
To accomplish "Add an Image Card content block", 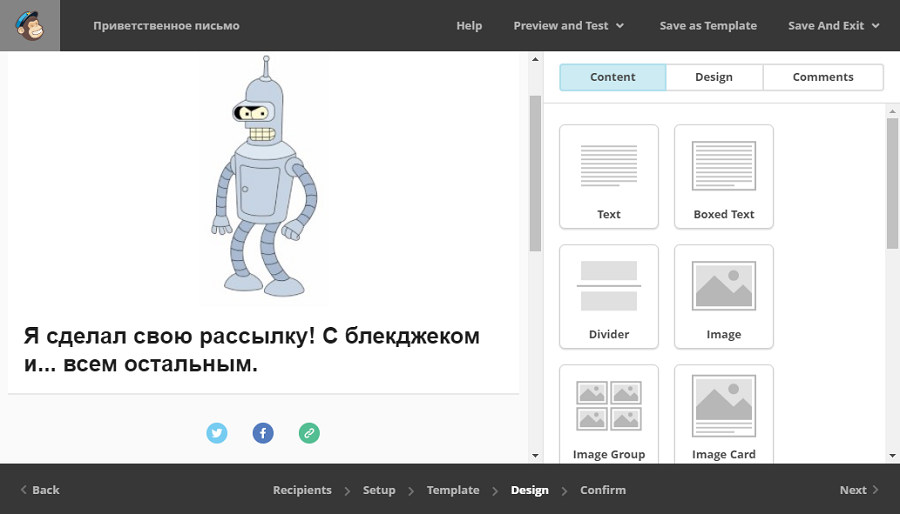I will tap(724, 414).
